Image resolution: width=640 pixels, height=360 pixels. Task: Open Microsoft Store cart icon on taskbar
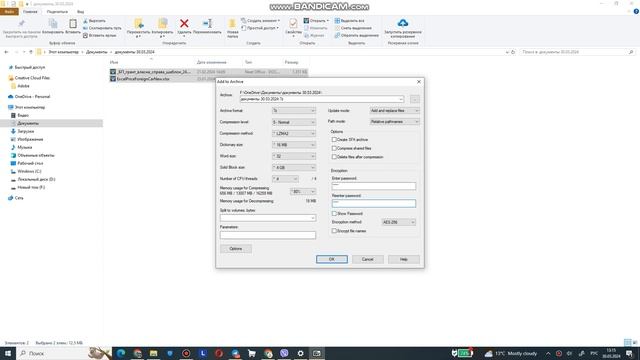click(251, 353)
